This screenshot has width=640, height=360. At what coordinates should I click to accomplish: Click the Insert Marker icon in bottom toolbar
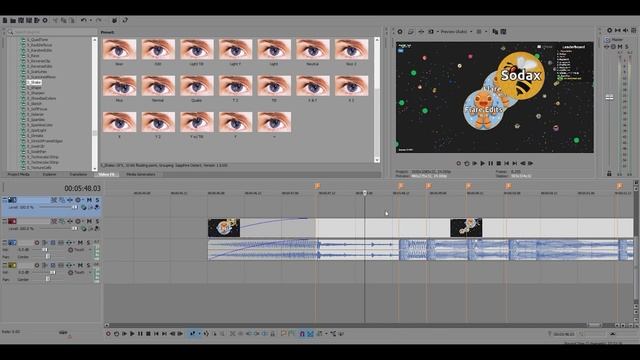[283, 334]
